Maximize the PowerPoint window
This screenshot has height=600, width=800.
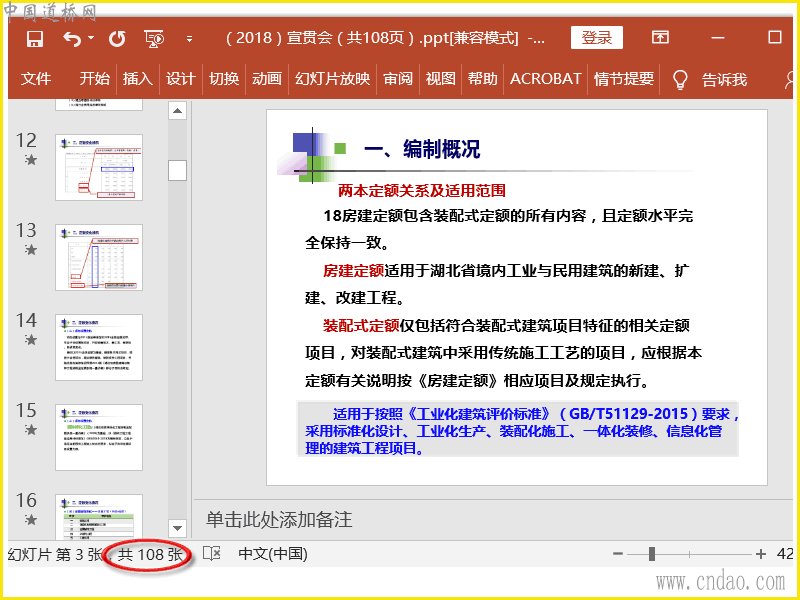coord(774,37)
